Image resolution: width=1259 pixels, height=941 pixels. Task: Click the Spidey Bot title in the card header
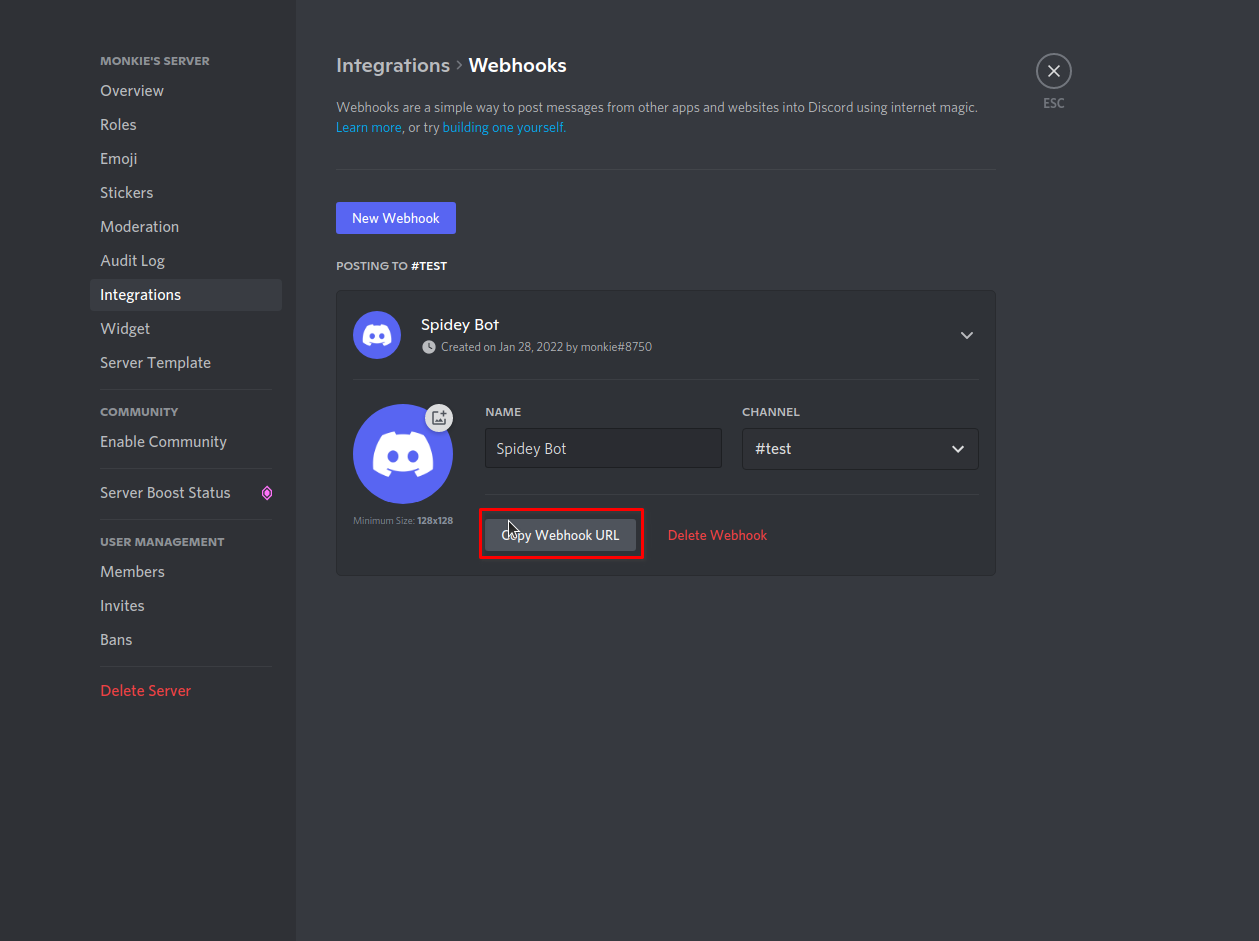click(460, 325)
